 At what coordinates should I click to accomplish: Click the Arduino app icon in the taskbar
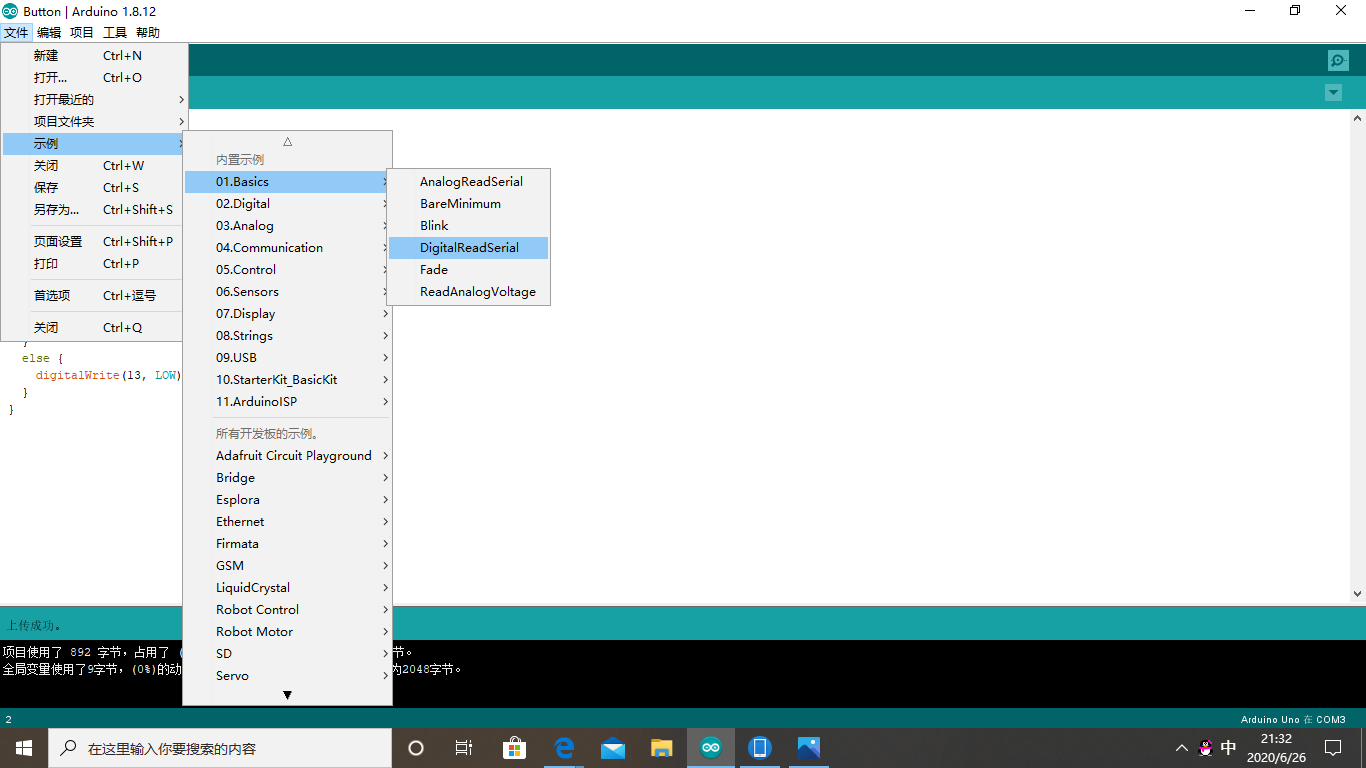tap(710, 748)
